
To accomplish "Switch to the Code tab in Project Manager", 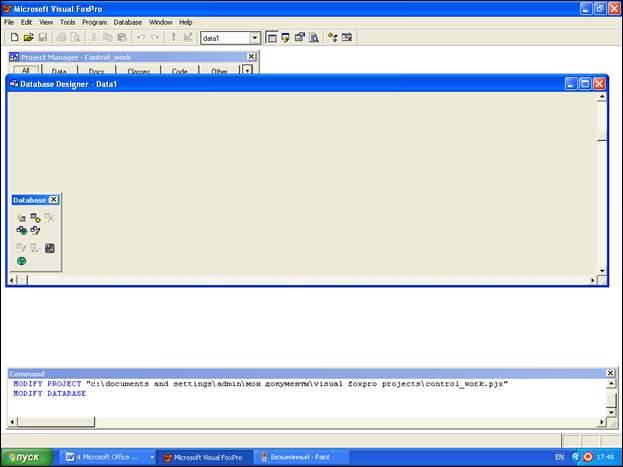I will pyautogui.click(x=180, y=71).
